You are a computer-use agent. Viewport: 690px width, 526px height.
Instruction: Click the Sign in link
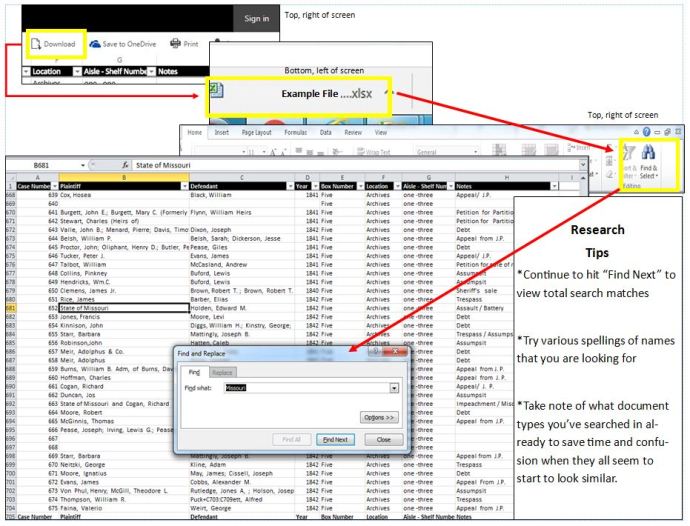click(256, 18)
